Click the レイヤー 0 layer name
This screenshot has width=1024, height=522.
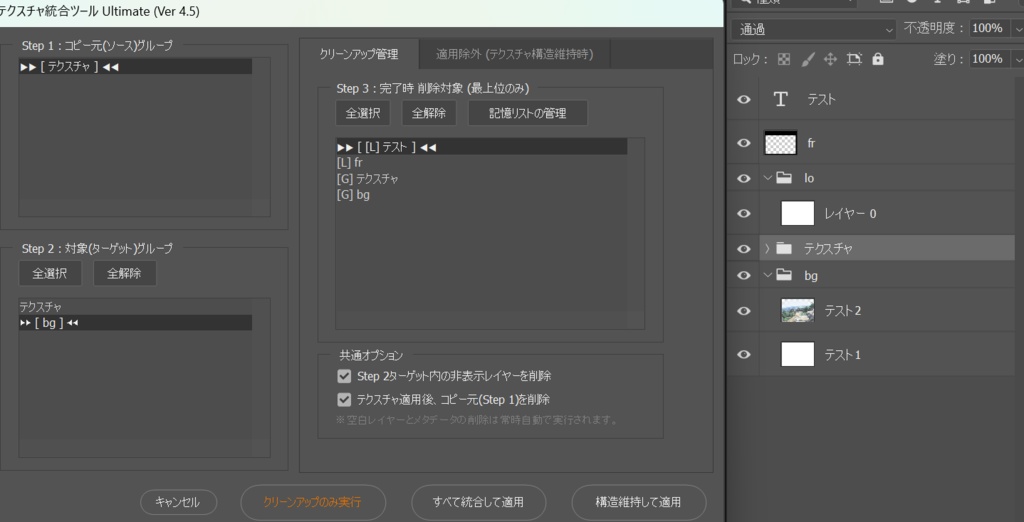pos(850,214)
